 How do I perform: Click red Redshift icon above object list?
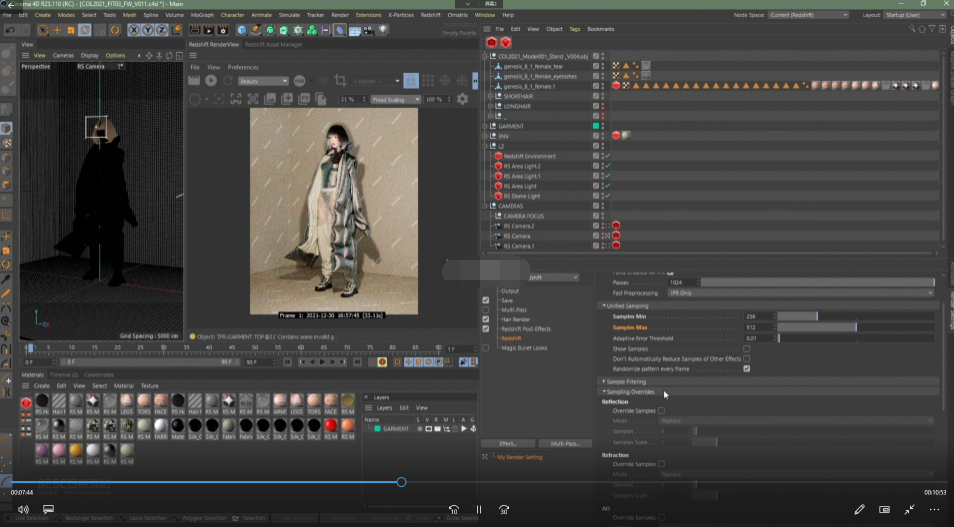pyautogui.click(x=492, y=42)
